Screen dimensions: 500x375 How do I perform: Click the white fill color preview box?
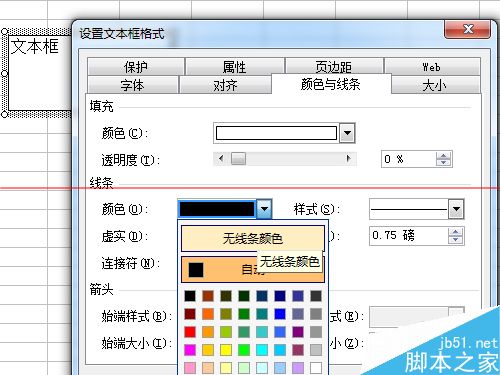(276, 133)
